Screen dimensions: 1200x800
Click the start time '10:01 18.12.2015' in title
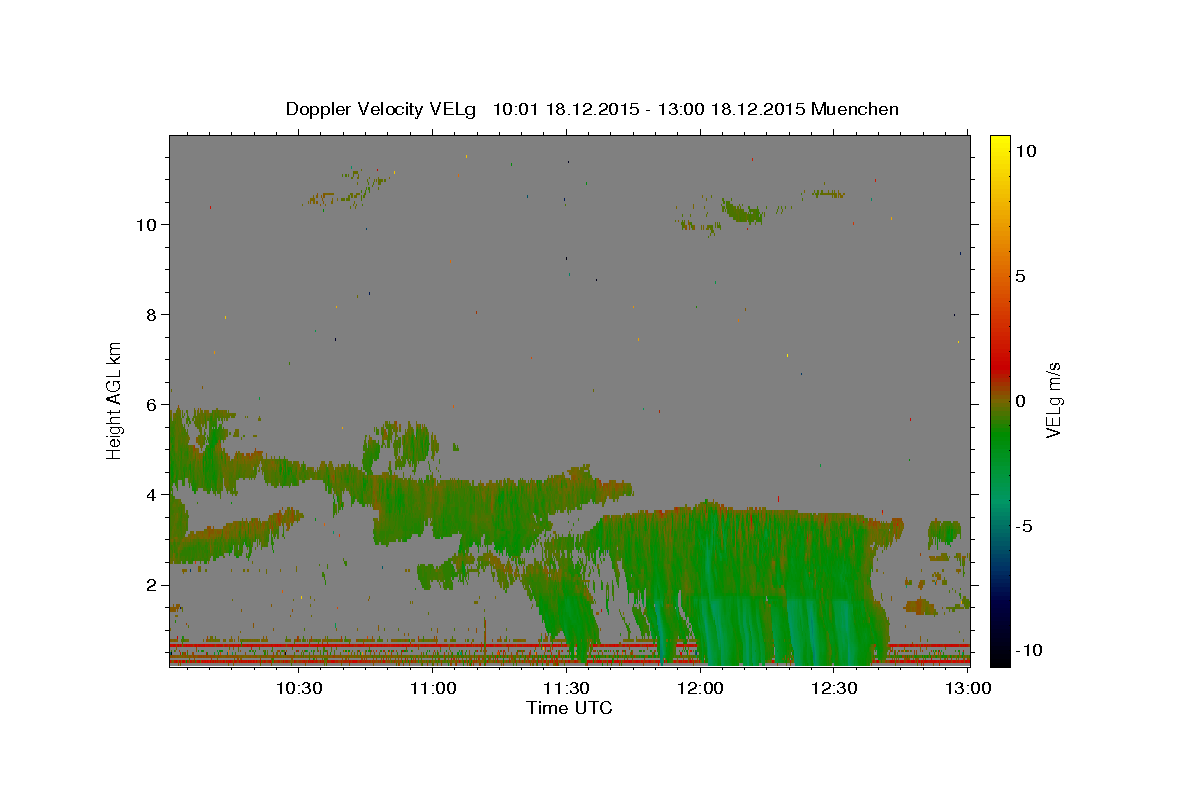tap(565, 109)
